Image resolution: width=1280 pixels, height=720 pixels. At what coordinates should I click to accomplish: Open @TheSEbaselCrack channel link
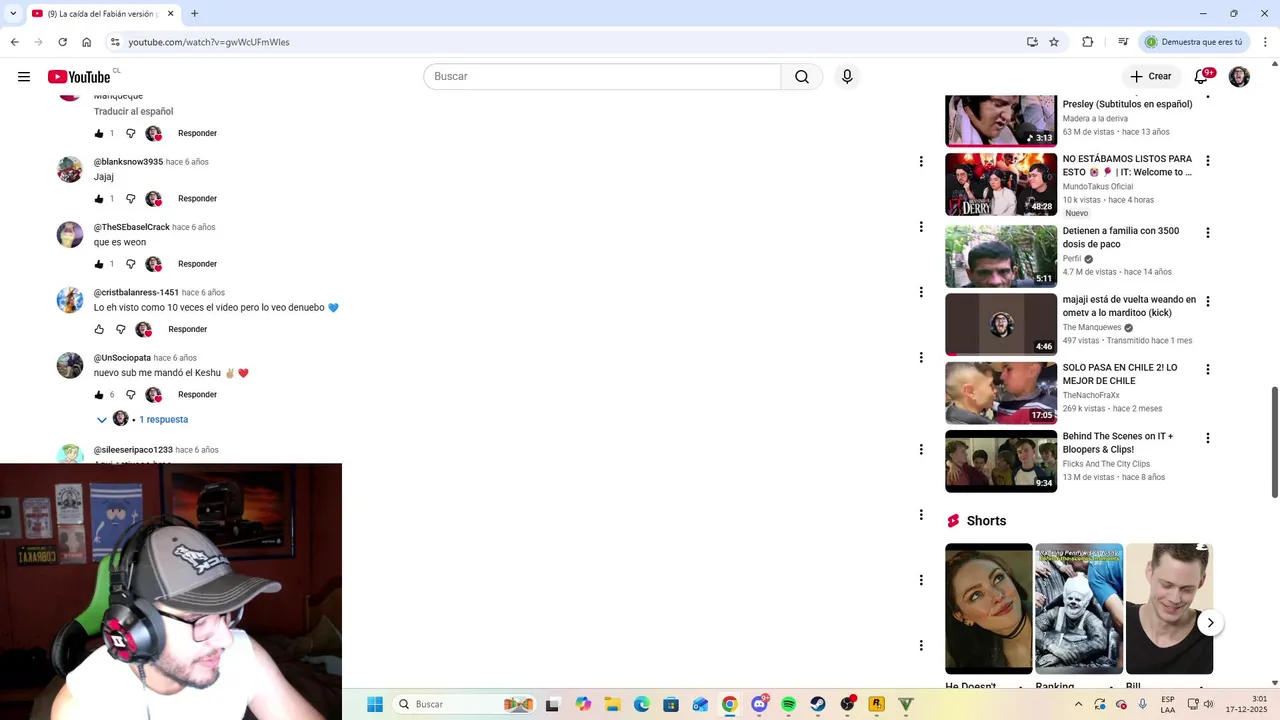pyautogui.click(x=132, y=227)
